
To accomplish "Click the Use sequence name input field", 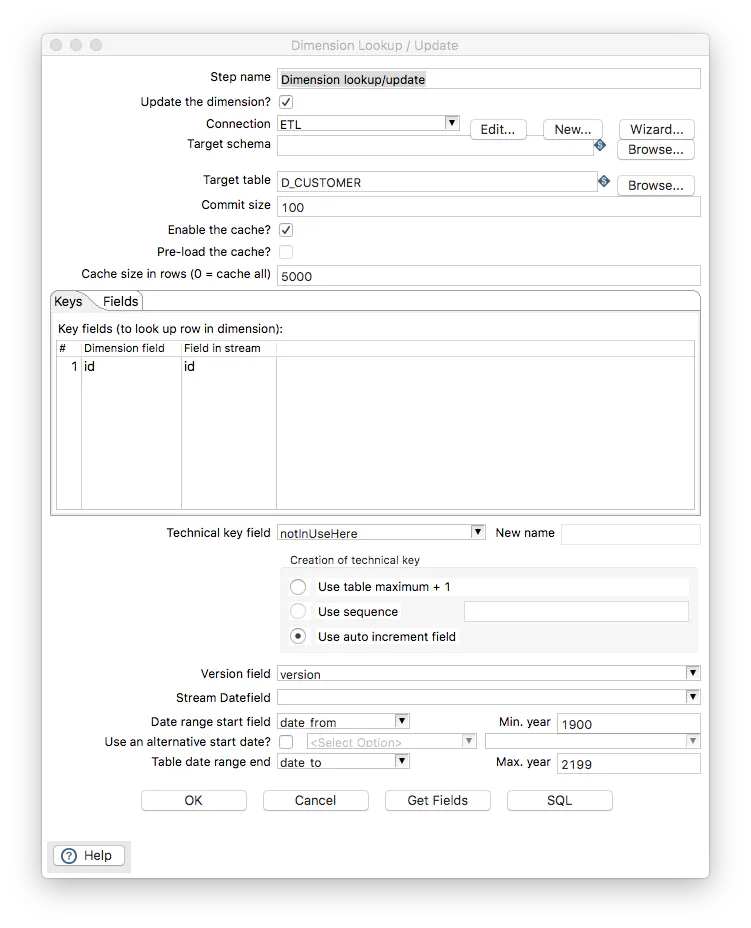I will (576, 612).
